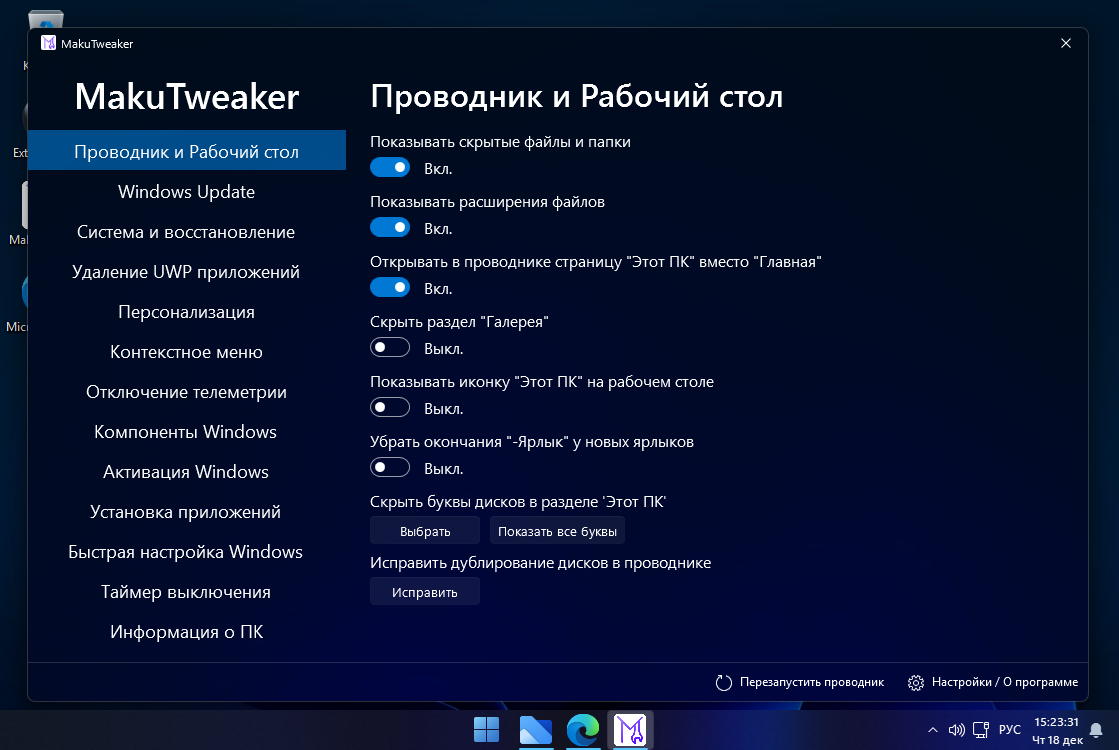The width and height of the screenshot is (1119, 750).
Task: Open 'Информация о ПК' section
Action: coord(187,631)
